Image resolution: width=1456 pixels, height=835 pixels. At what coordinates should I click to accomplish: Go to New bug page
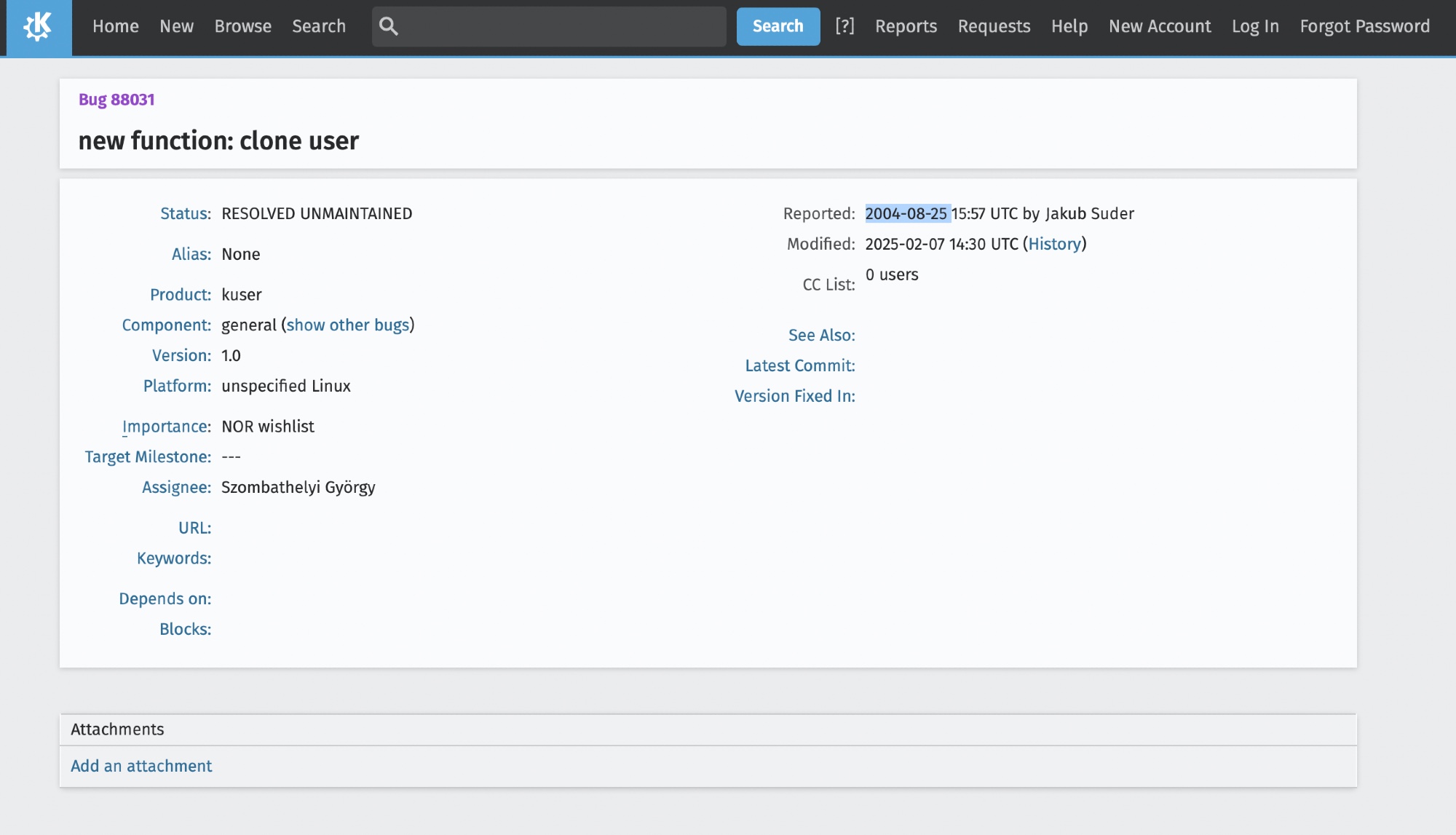click(176, 26)
